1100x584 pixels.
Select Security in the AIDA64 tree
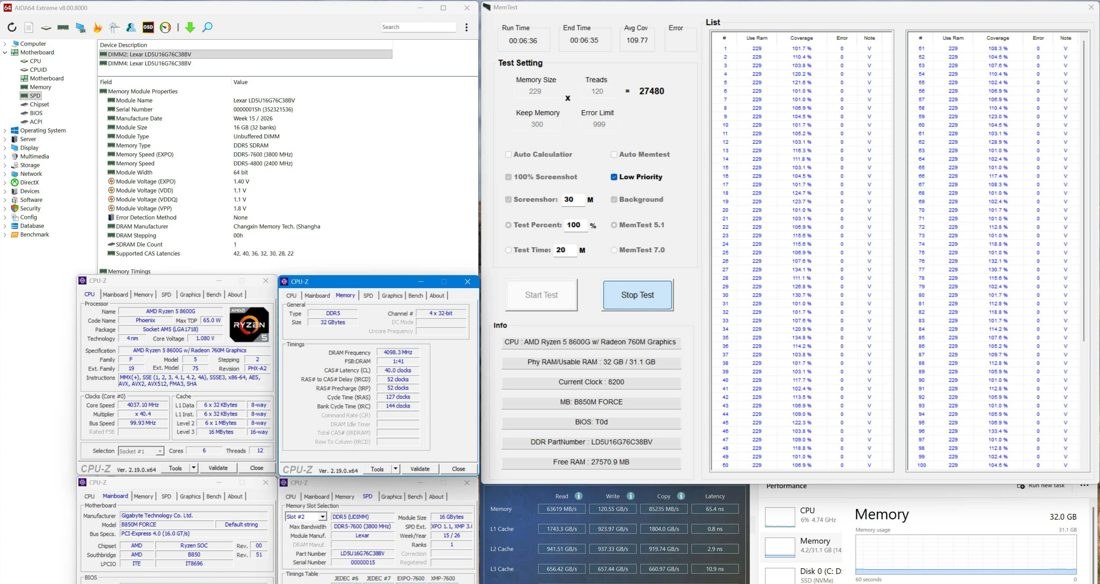pyautogui.click(x=30, y=208)
